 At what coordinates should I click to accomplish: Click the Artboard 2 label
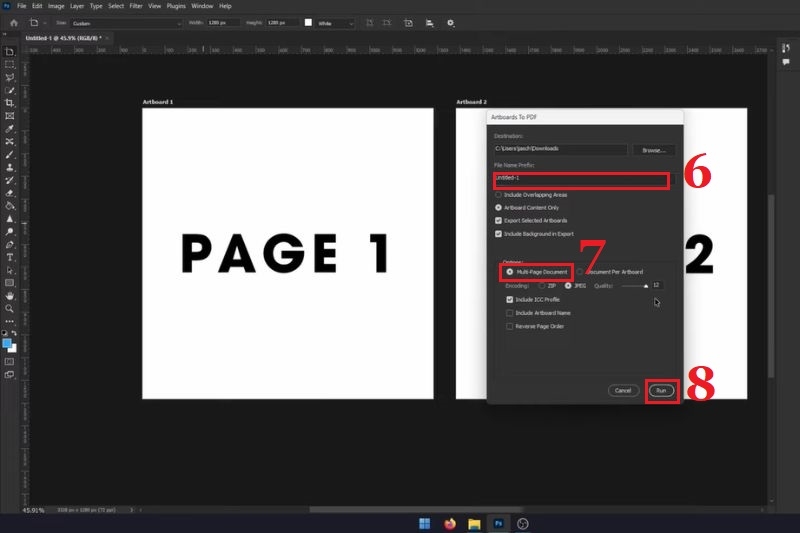(x=471, y=102)
